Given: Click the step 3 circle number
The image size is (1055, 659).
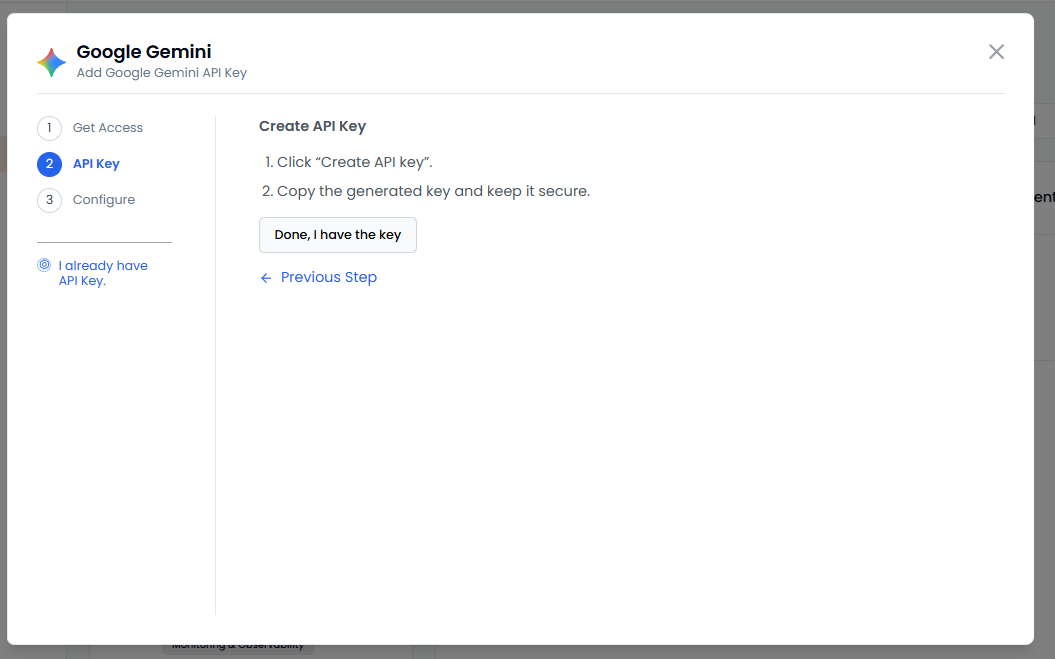Looking at the screenshot, I should (49, 200).
